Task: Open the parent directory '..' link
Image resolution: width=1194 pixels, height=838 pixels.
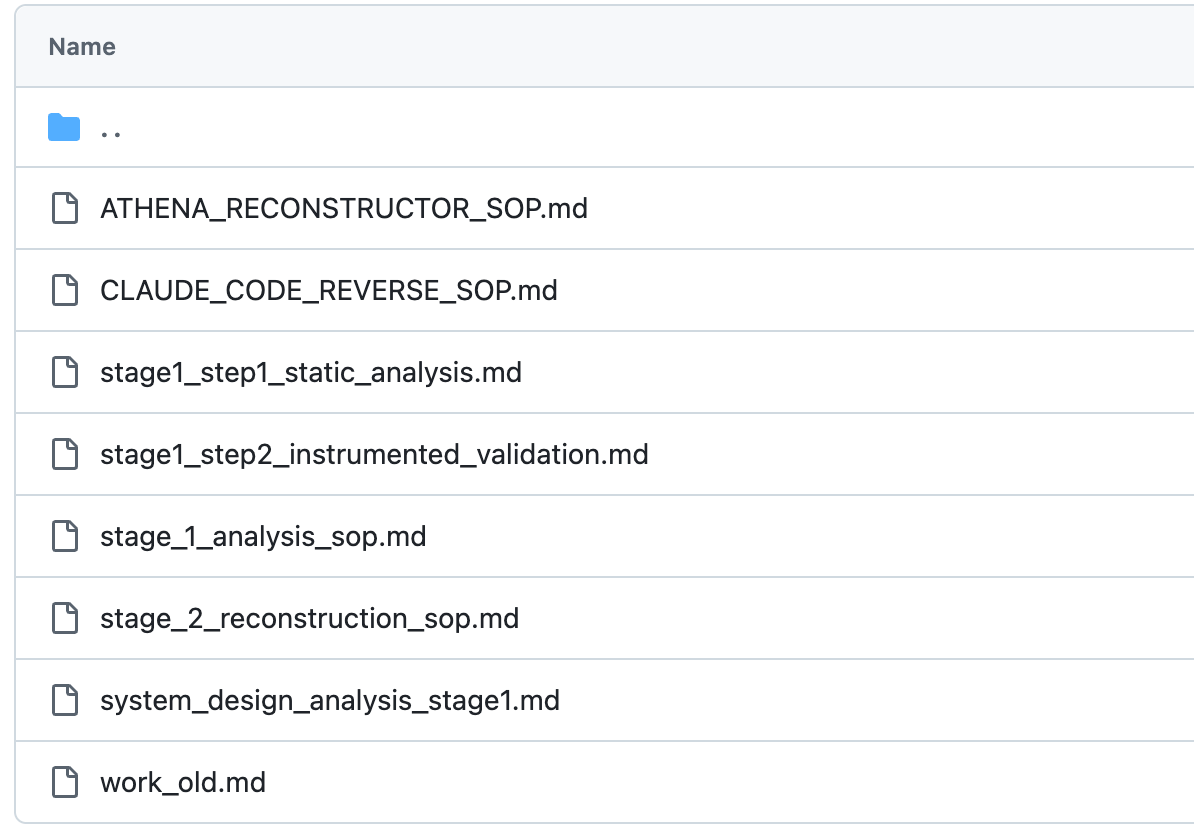Action: [110, 134]
